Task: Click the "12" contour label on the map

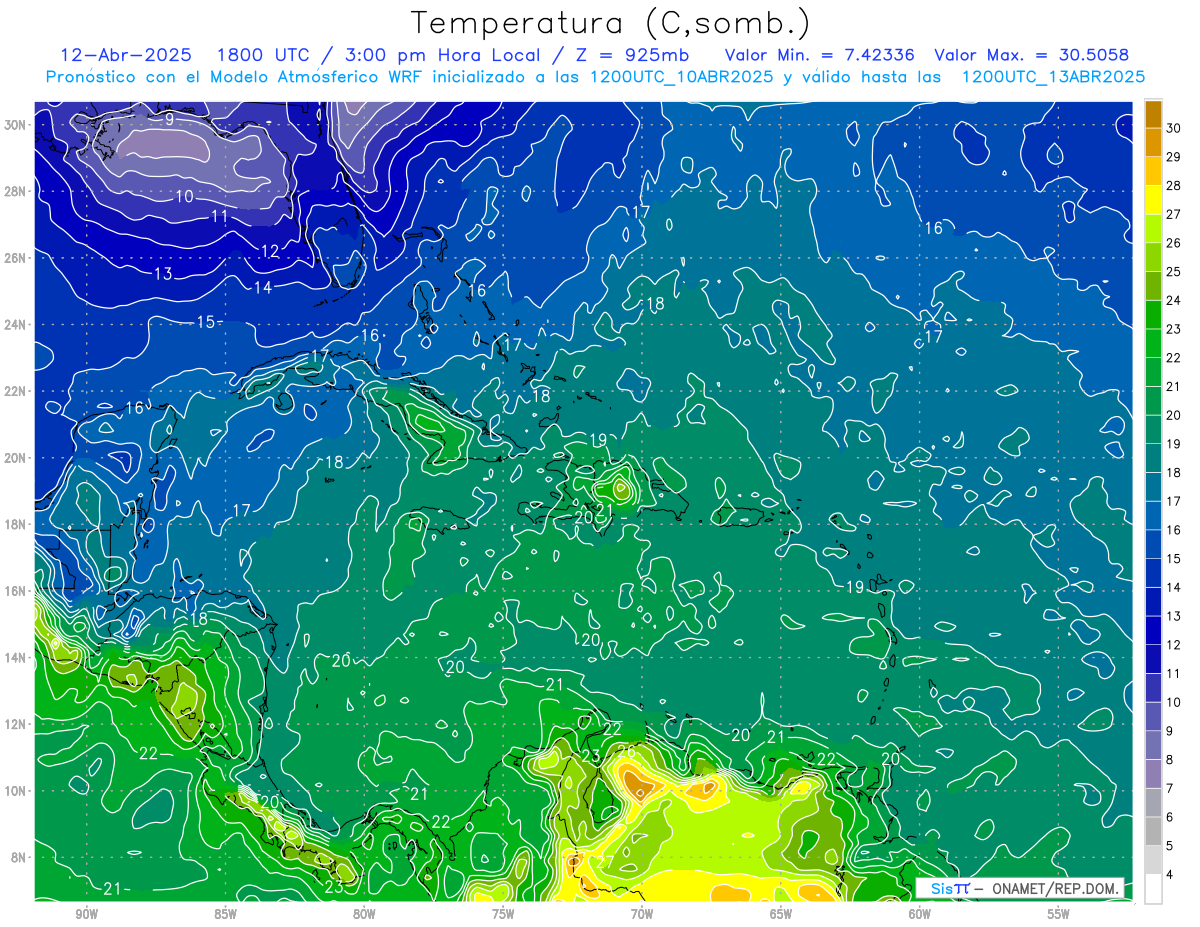Action: [270, 252]
